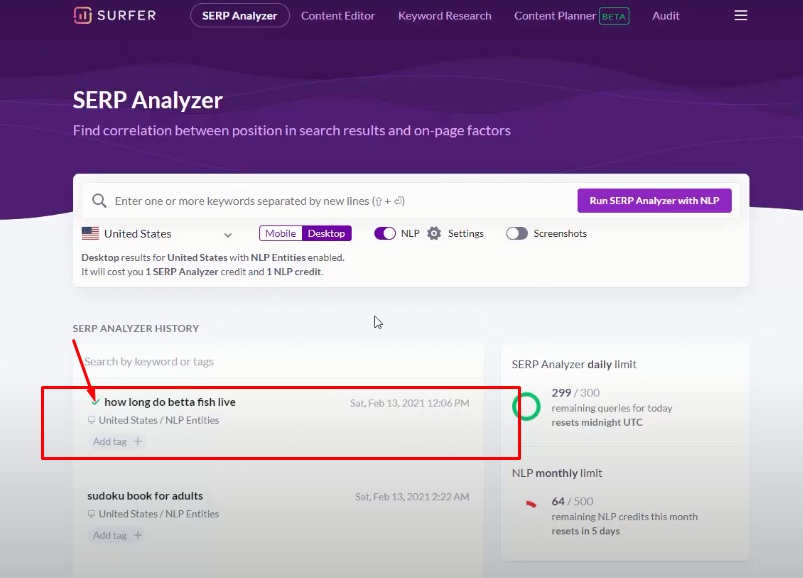The width and height of the screenshot is (803, 578).
Task: Switch to Content Editor tab
Action: pyautogui.click(x=338, y=16)
